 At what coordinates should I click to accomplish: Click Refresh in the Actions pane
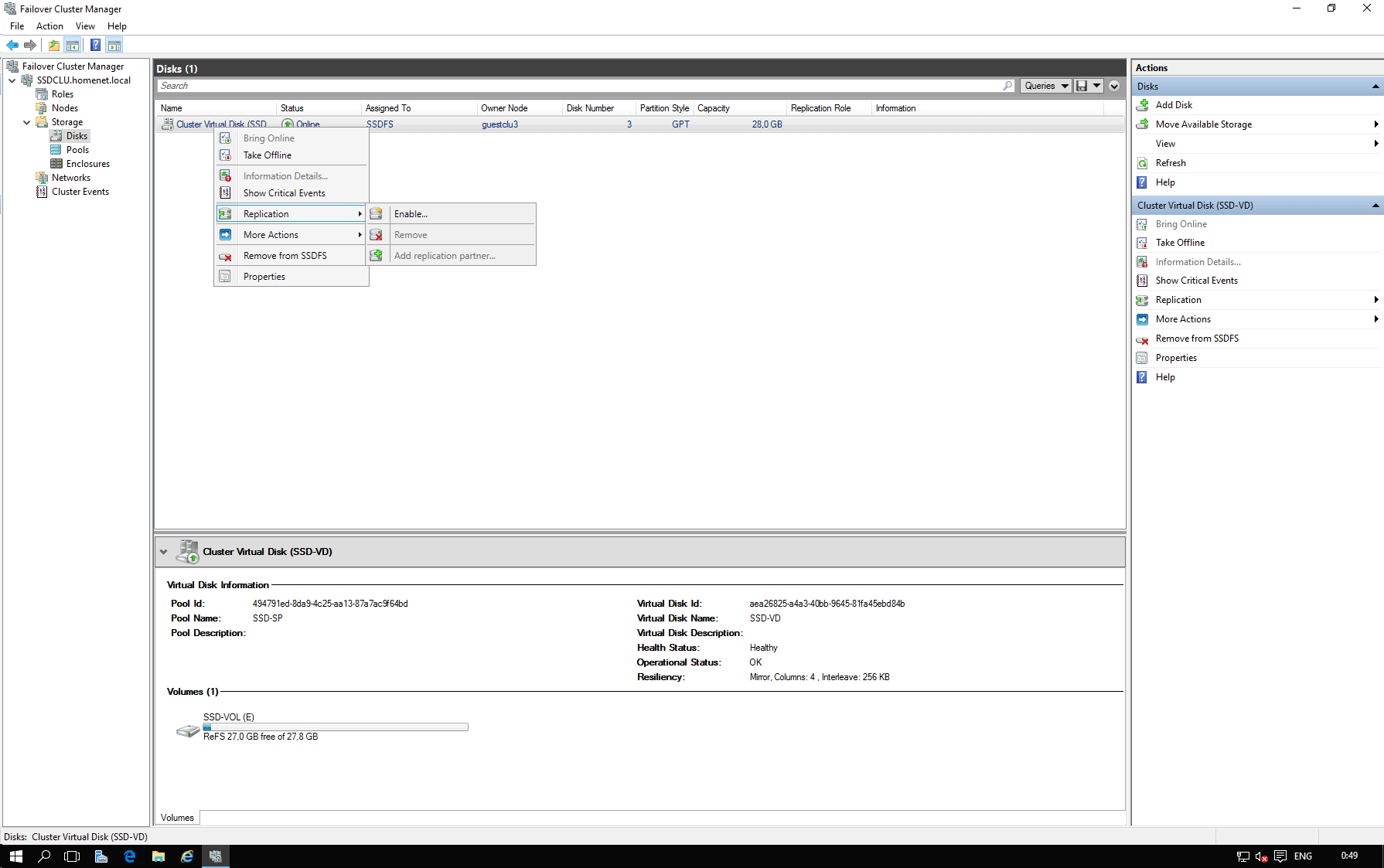(1171, 163)
